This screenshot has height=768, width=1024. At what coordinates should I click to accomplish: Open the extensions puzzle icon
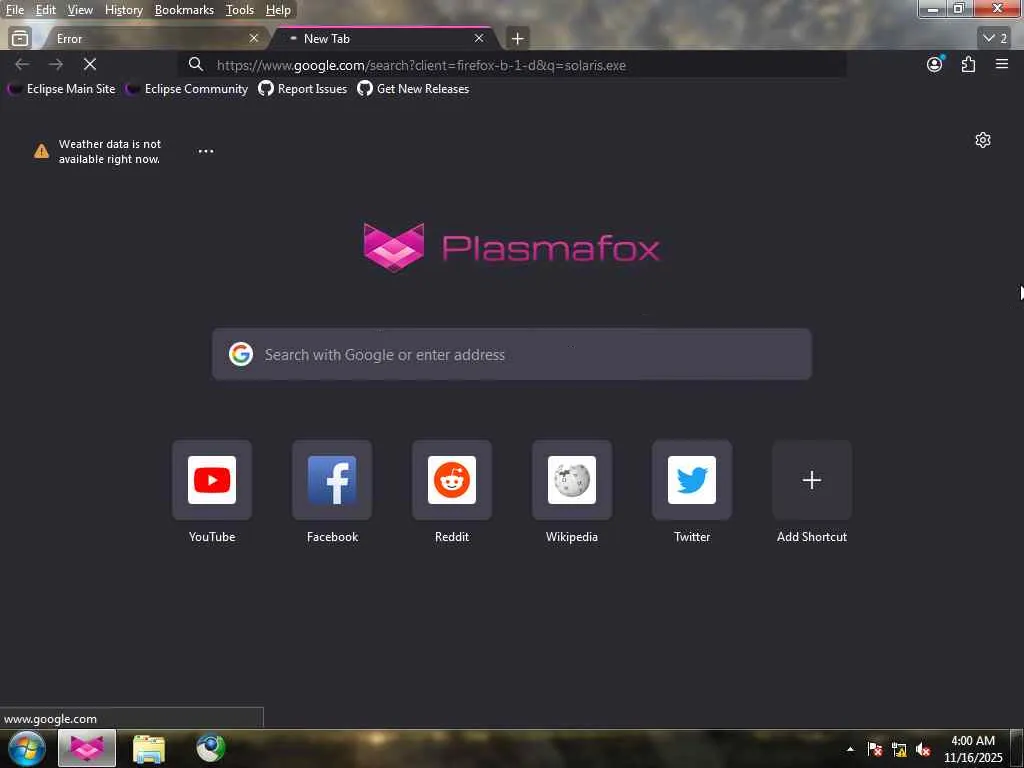[968, 64]
